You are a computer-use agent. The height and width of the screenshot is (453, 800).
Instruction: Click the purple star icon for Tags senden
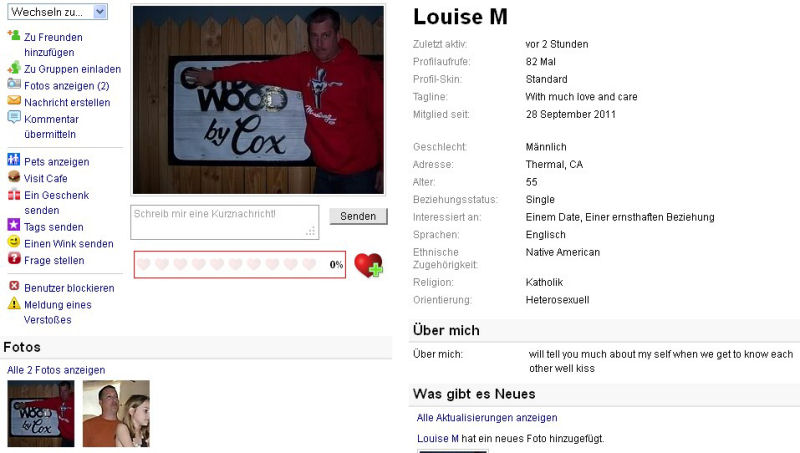point(14,225)
